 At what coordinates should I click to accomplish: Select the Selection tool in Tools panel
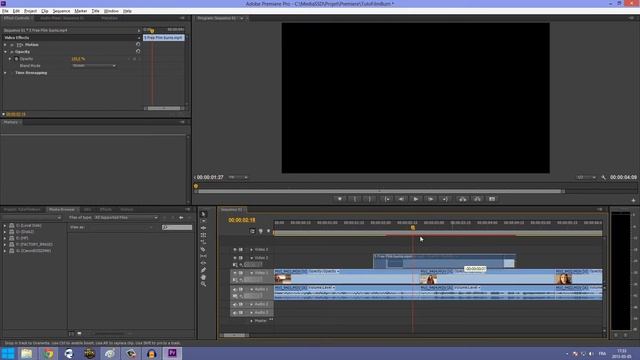tap(203, 214)
